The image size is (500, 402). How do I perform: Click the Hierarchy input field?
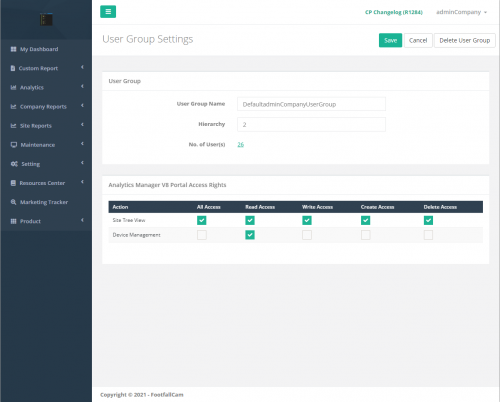tap(311, 124)
